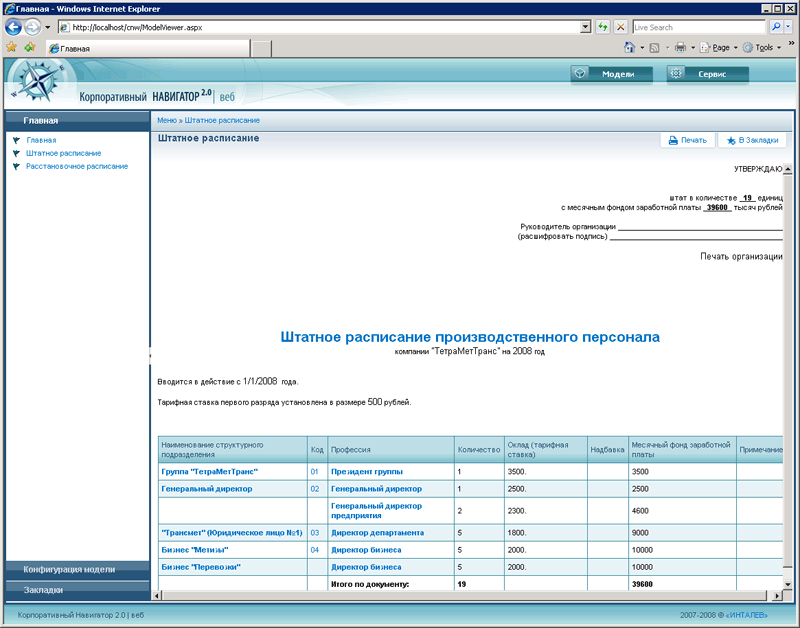
Task: Open Директор департамента profession link
Action: (x=378, y=533)
